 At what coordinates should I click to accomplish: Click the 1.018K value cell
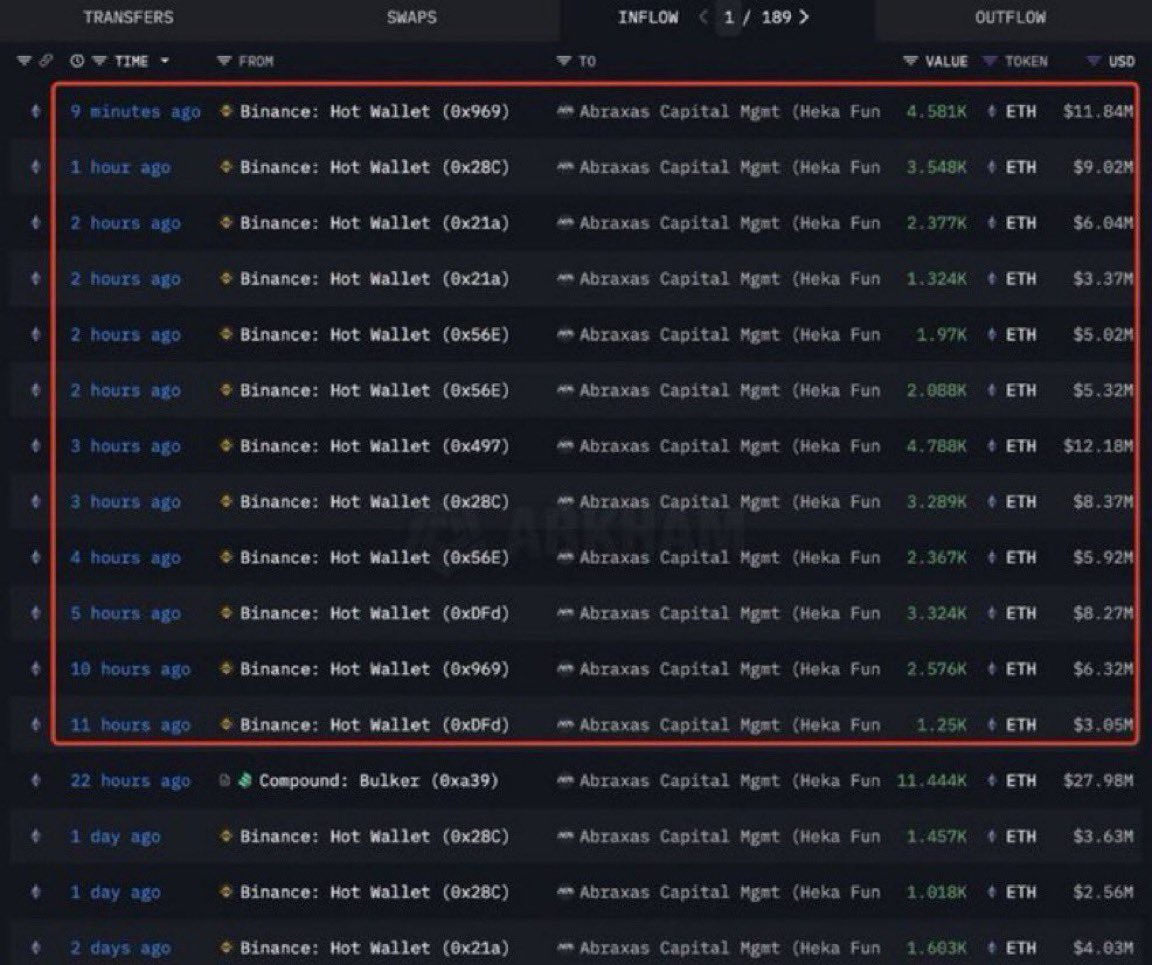click(x=936, y=892)
